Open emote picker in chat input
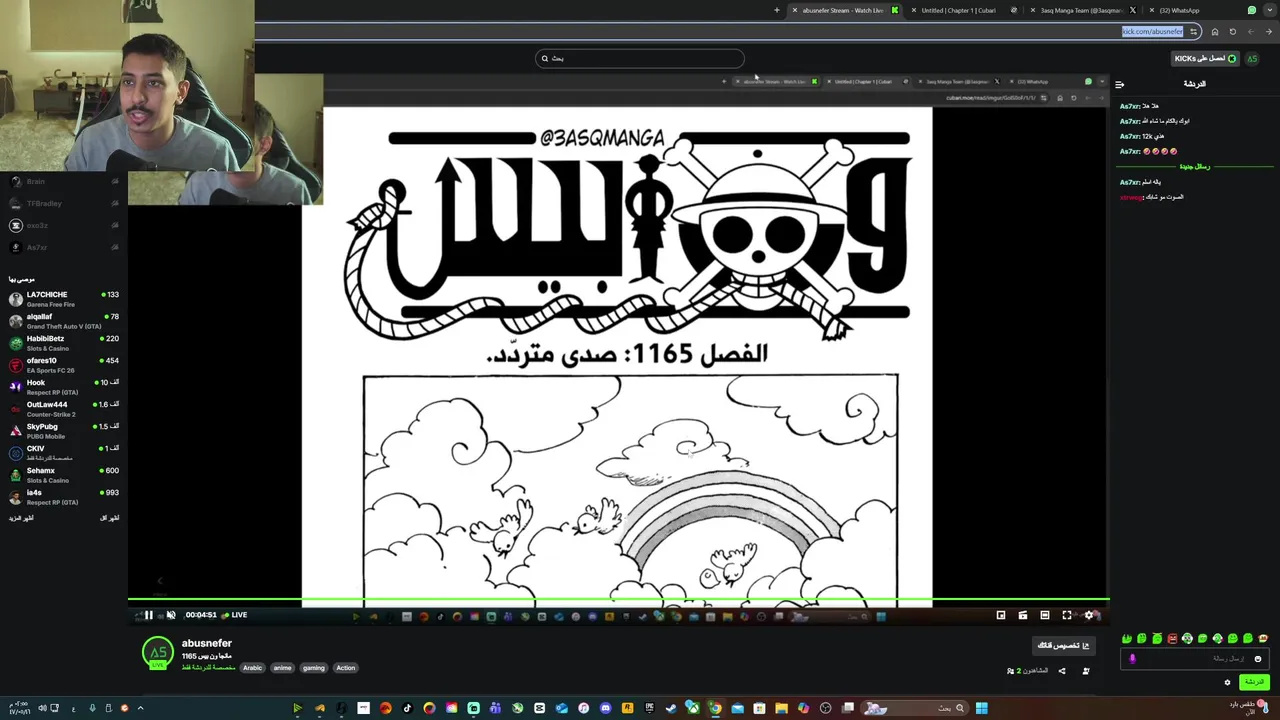 [1258, 659]
